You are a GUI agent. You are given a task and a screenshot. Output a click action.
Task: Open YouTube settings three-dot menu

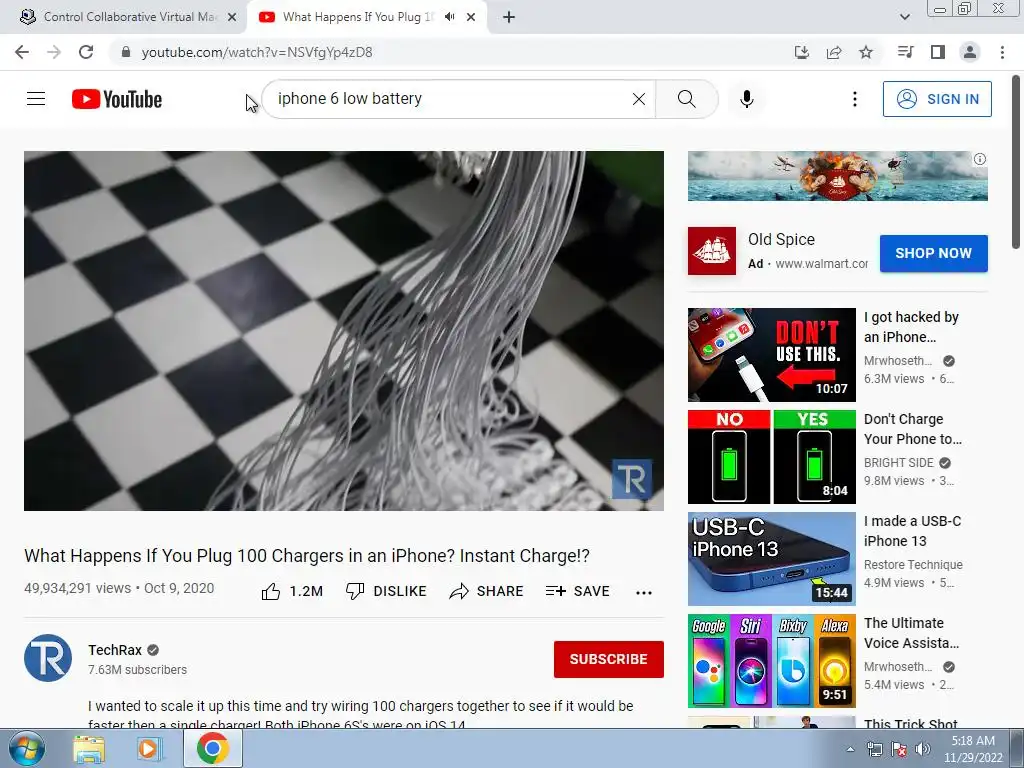tap(854, 99)
